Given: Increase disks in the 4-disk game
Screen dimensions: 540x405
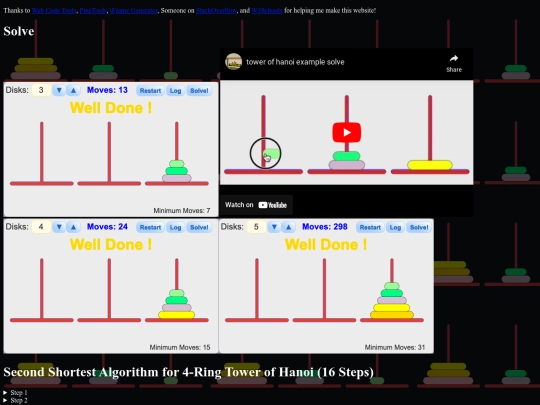Looking at the screenshot, I should pos(73,227).
